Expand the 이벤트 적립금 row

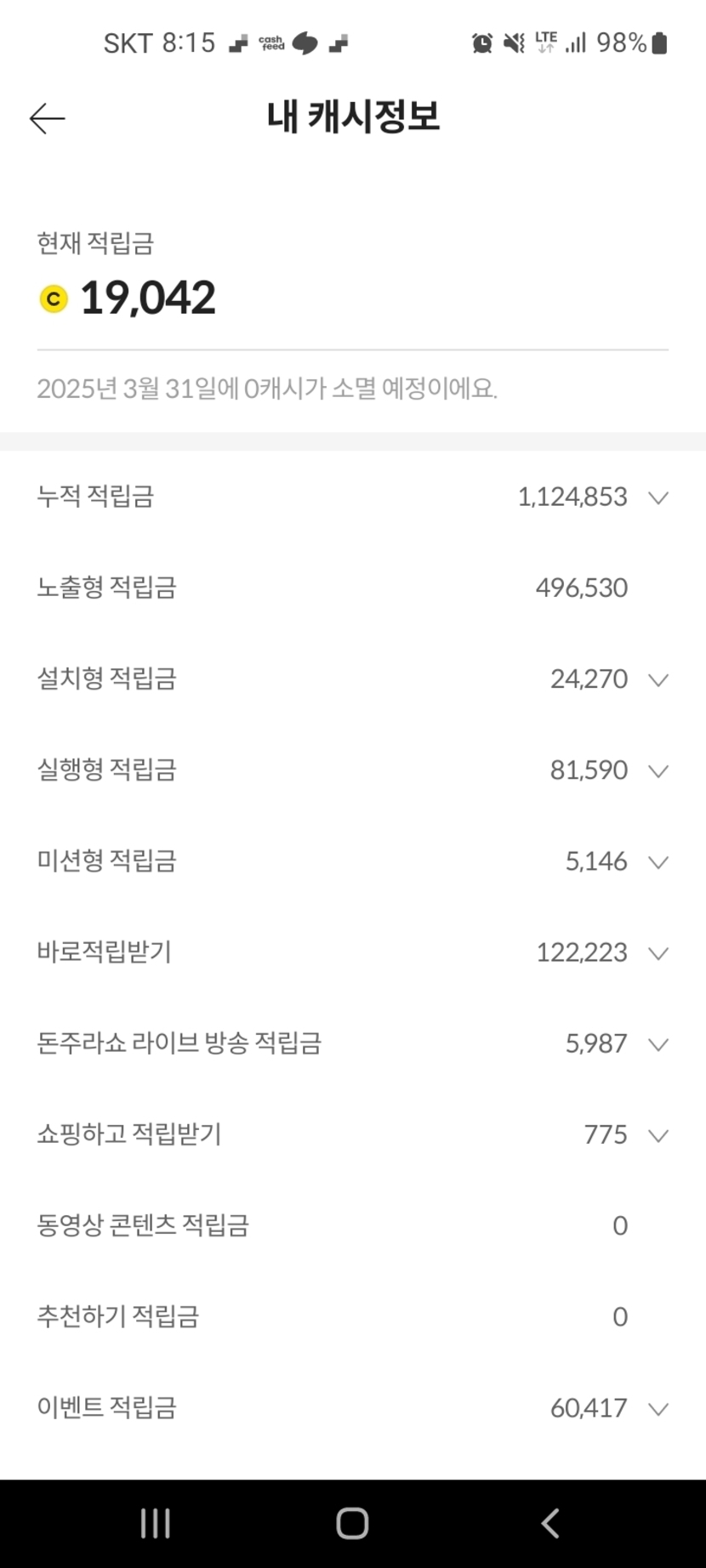pyautogui.click(x=658, y=1408)
